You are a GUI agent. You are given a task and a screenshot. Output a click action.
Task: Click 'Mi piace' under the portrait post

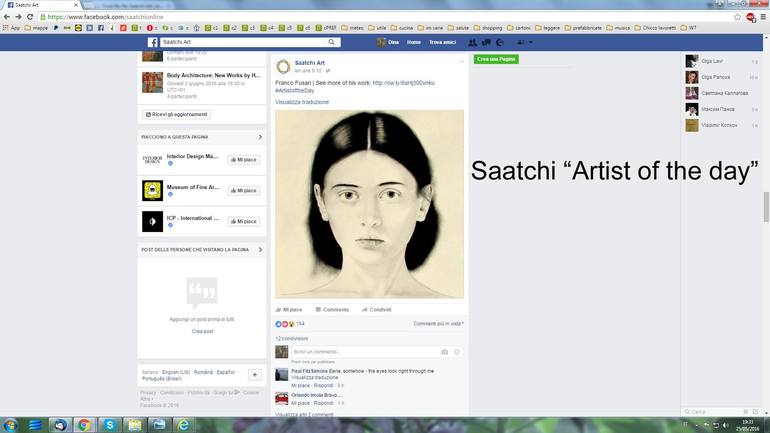click(x=289, y=310)
